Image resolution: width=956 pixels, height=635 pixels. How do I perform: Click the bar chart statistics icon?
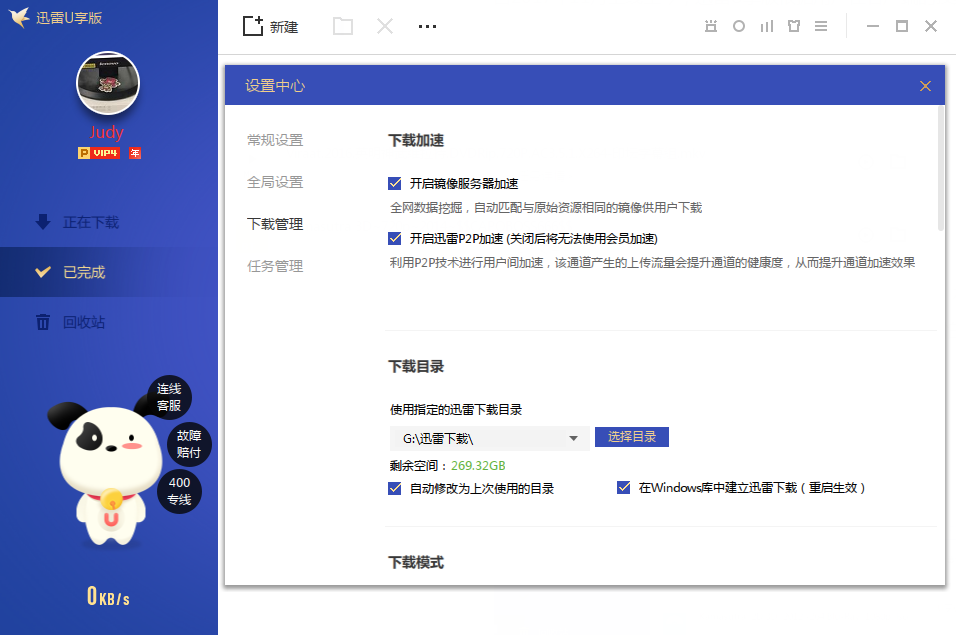pyautogui.click(x=767, y=26)
